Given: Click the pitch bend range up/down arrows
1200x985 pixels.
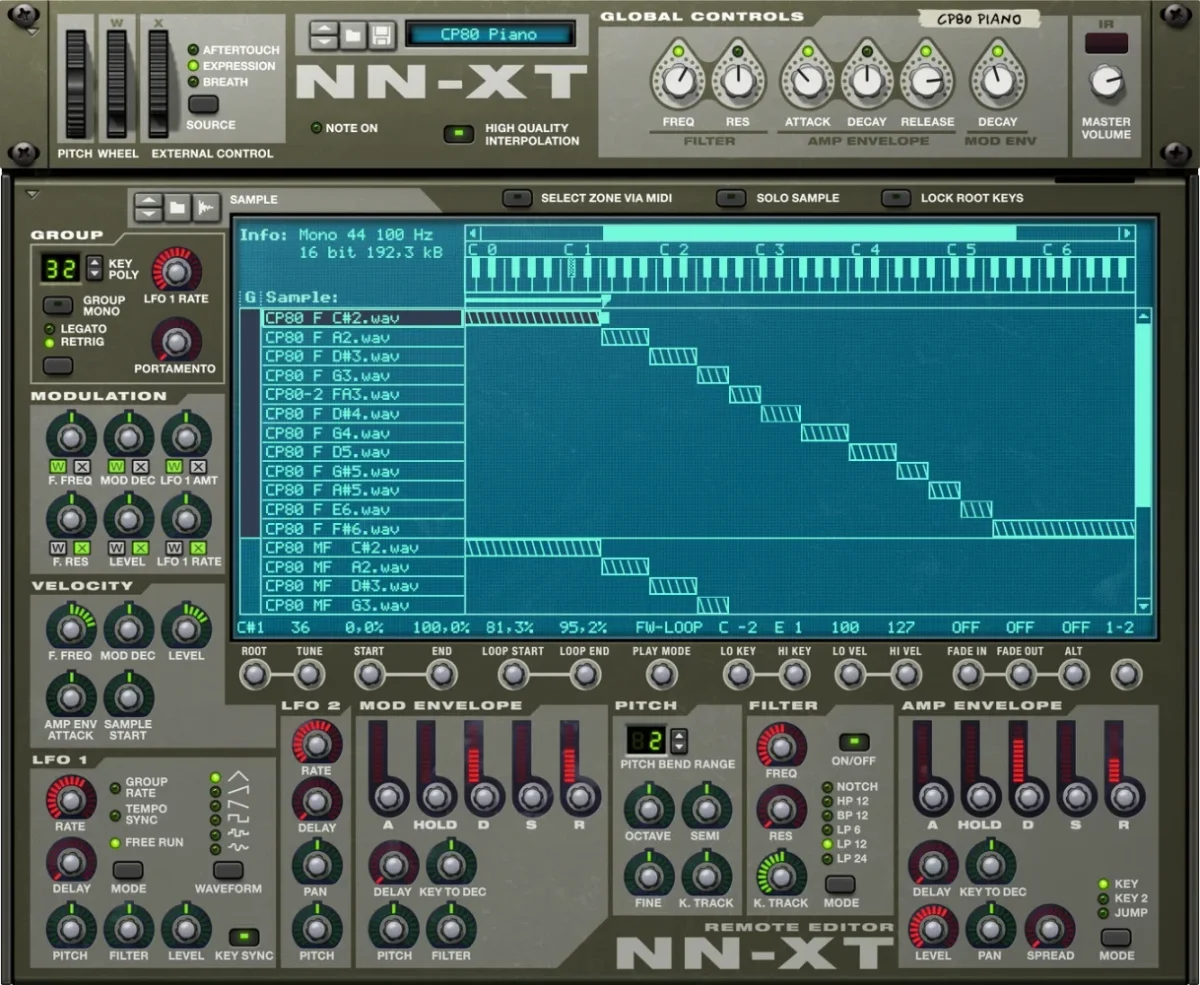Looking at the screenshot, I should point(679,741).
